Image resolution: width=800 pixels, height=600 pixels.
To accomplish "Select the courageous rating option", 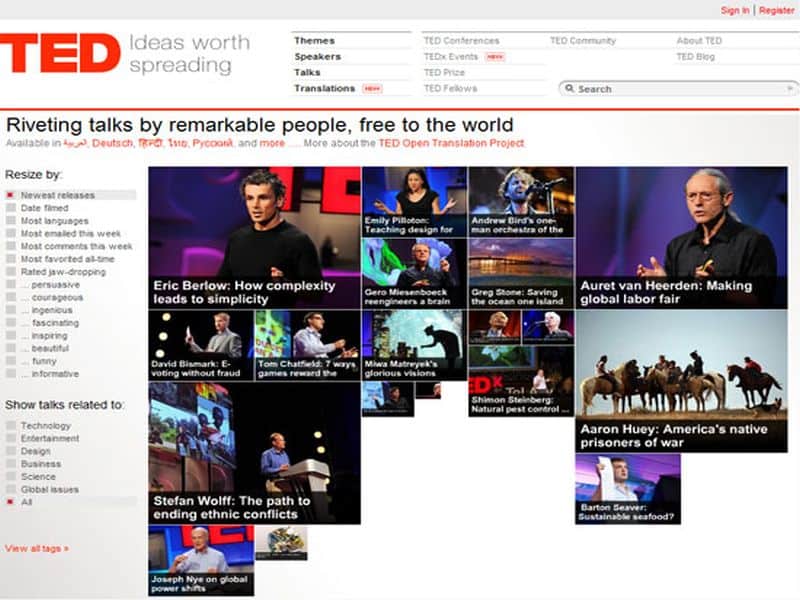I will (44, 297).
